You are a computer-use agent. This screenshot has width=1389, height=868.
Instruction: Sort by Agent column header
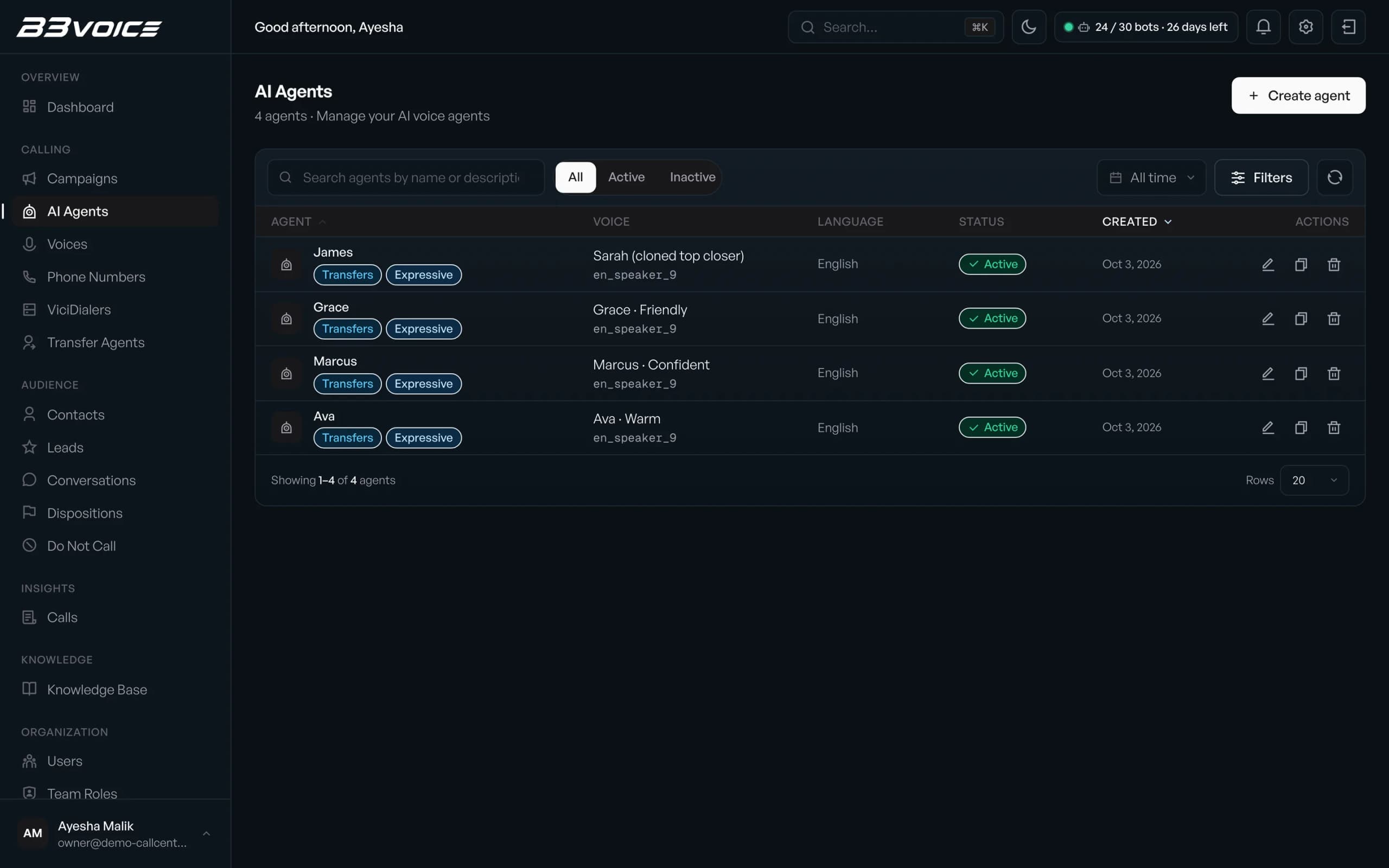[x=298, y=221]
